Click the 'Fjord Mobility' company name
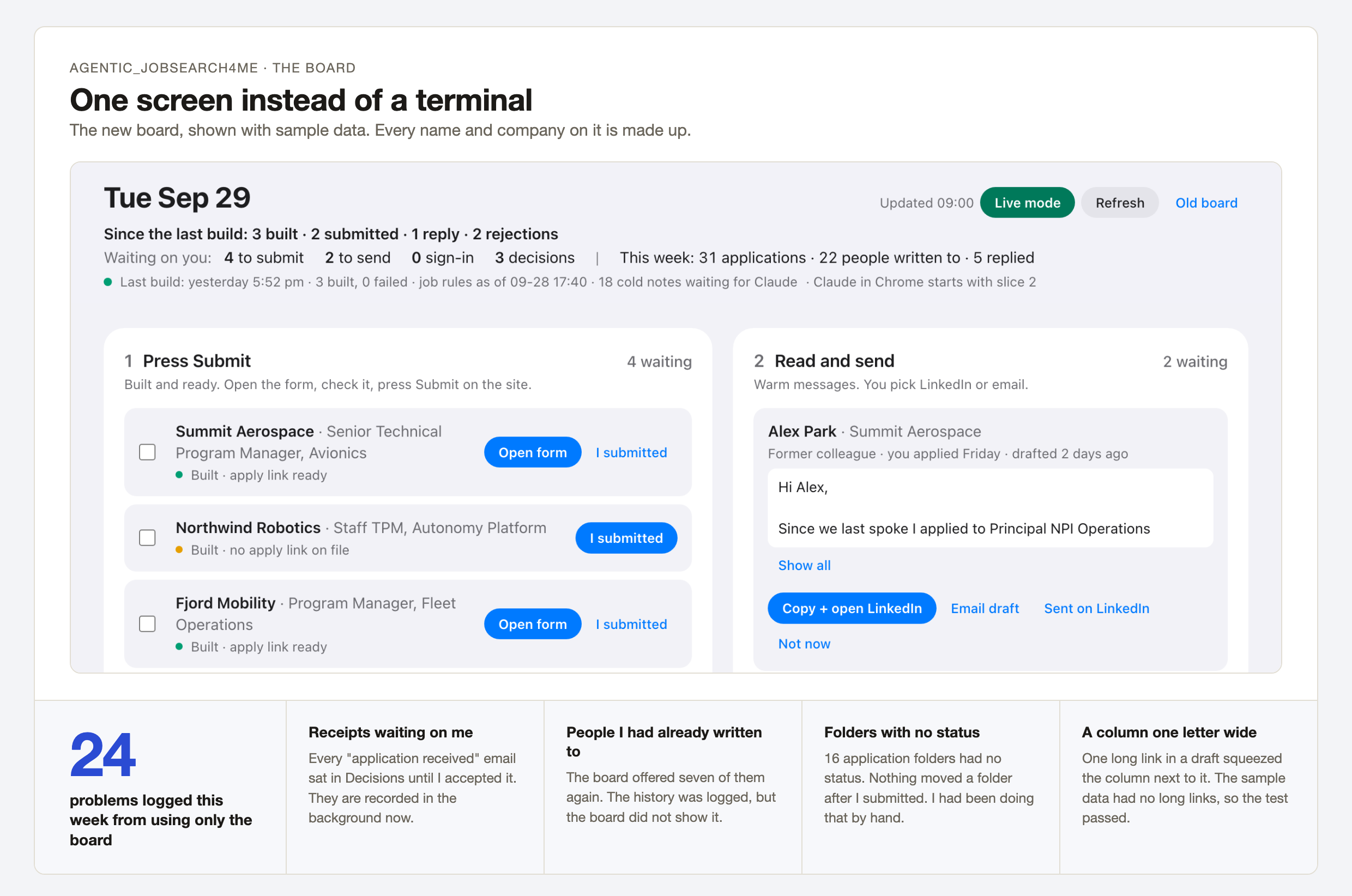Screen dimensions: 1352x896 225,603
